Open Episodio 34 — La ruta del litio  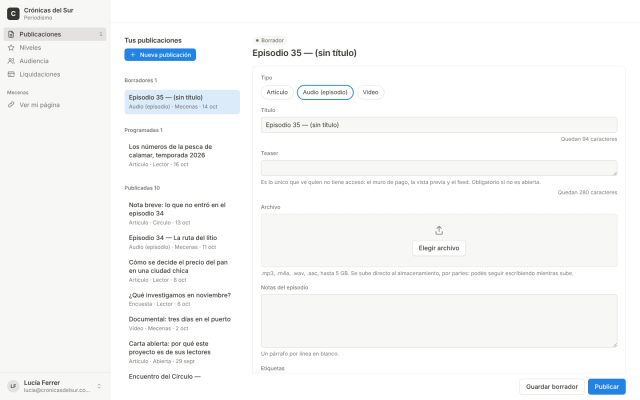tap(182, 242)
